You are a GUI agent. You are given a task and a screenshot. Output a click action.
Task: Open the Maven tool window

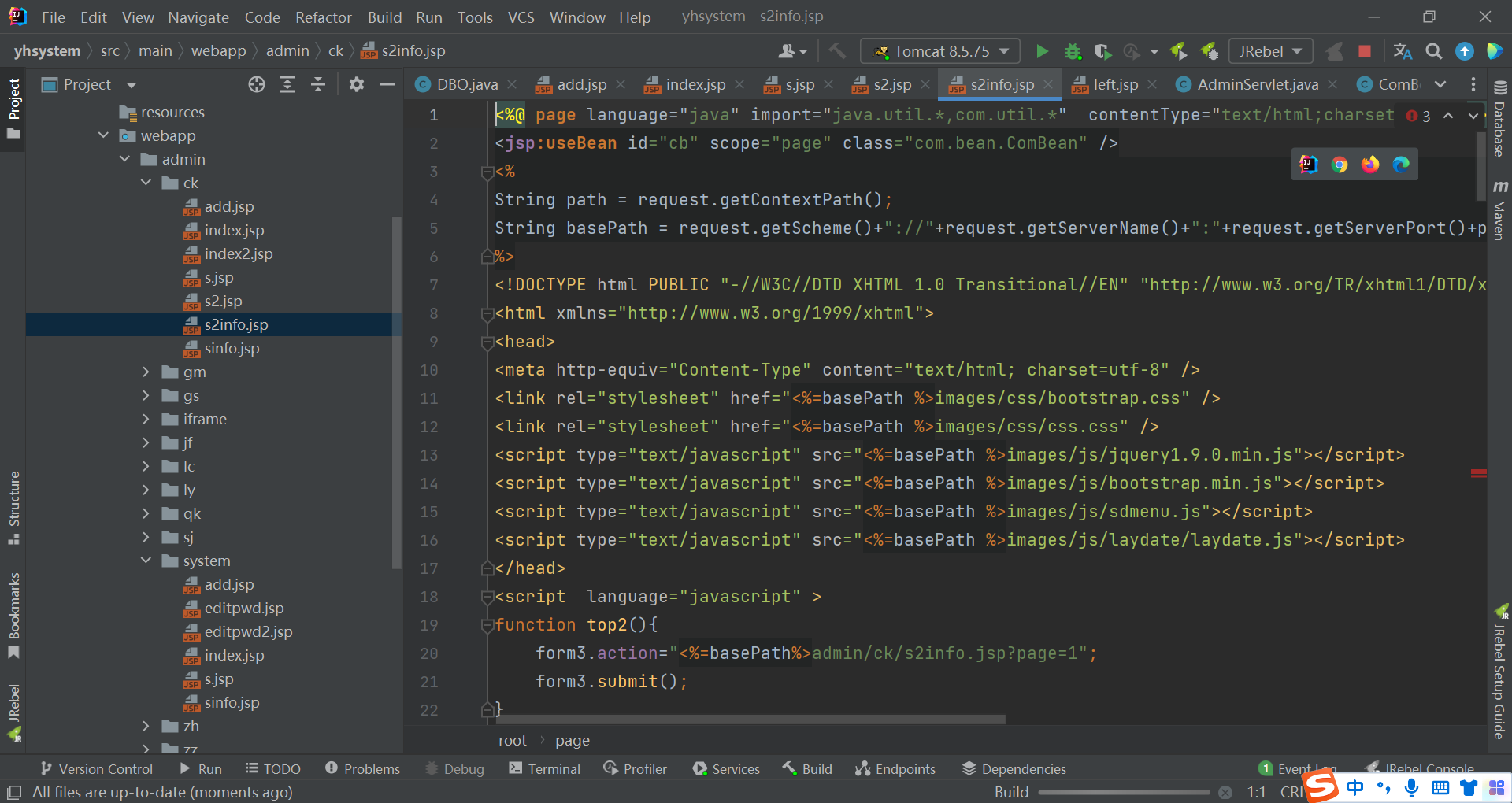tap(1500, 209)
